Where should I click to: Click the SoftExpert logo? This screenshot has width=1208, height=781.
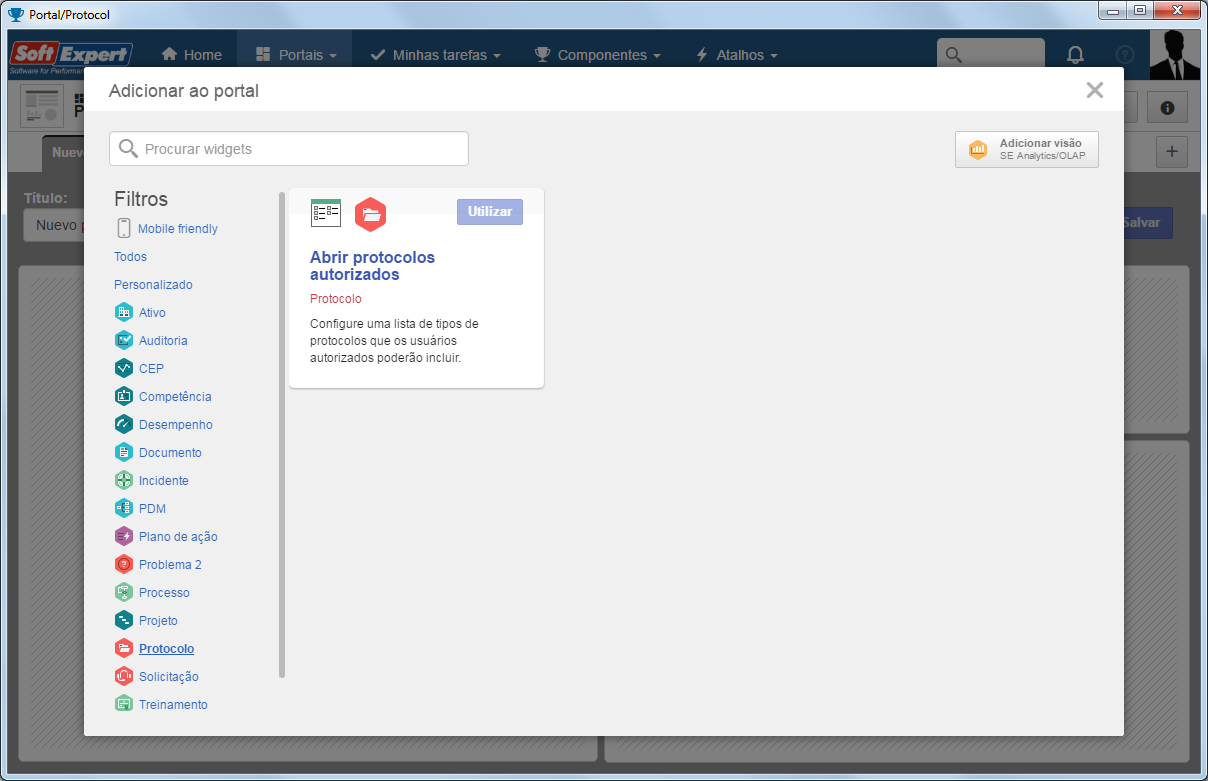[x=70, y=56]
